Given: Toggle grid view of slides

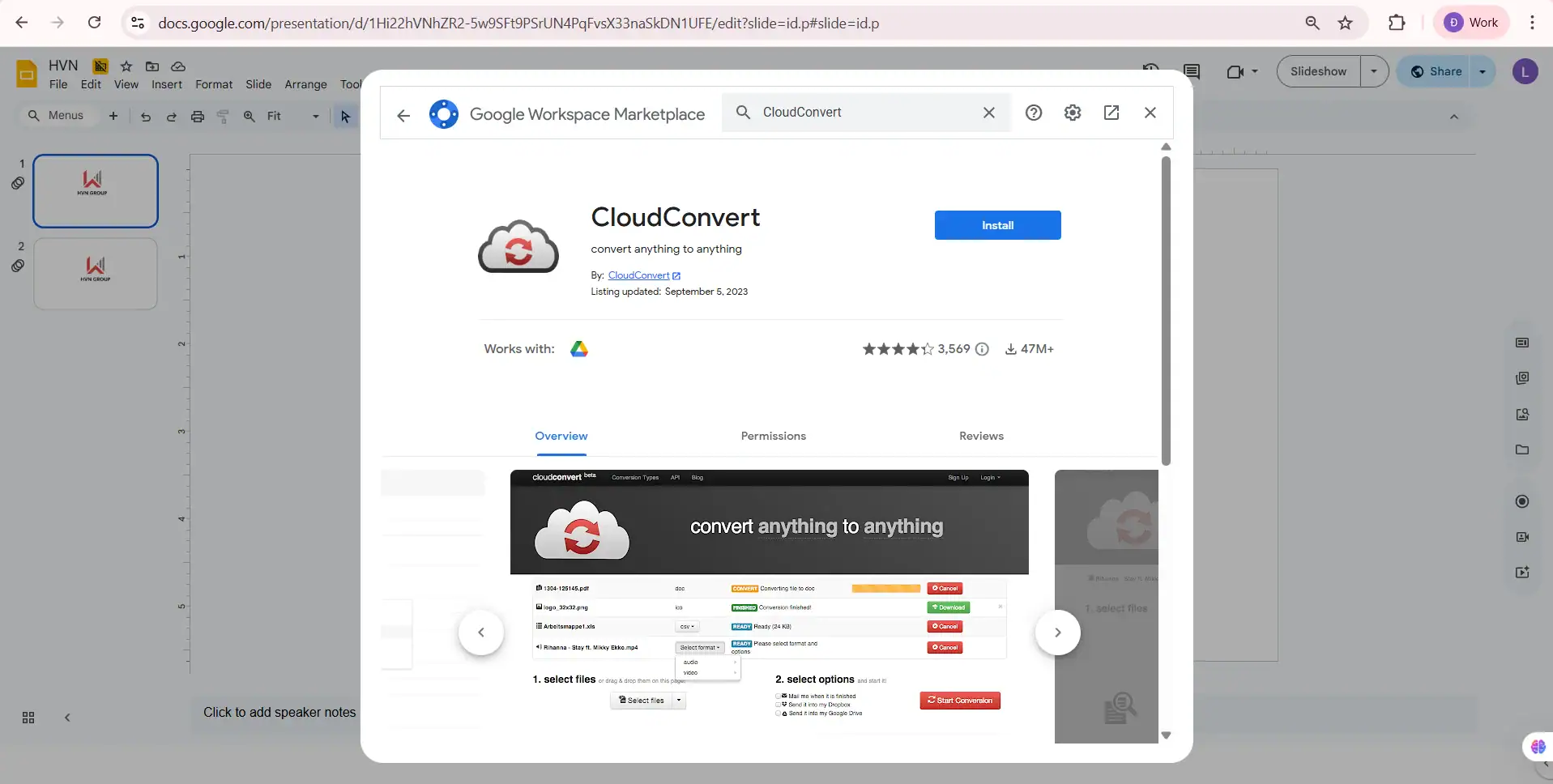Looking at the screenshot, I should [27, 717].
